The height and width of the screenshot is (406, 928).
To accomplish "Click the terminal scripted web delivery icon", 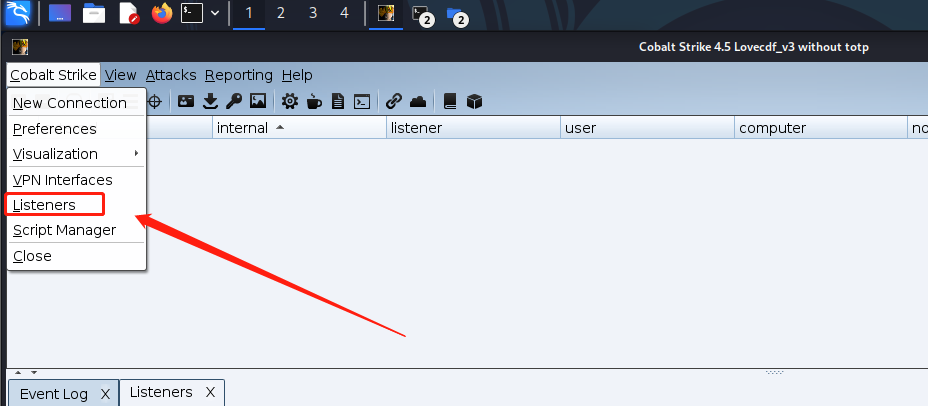I will 362,101.
